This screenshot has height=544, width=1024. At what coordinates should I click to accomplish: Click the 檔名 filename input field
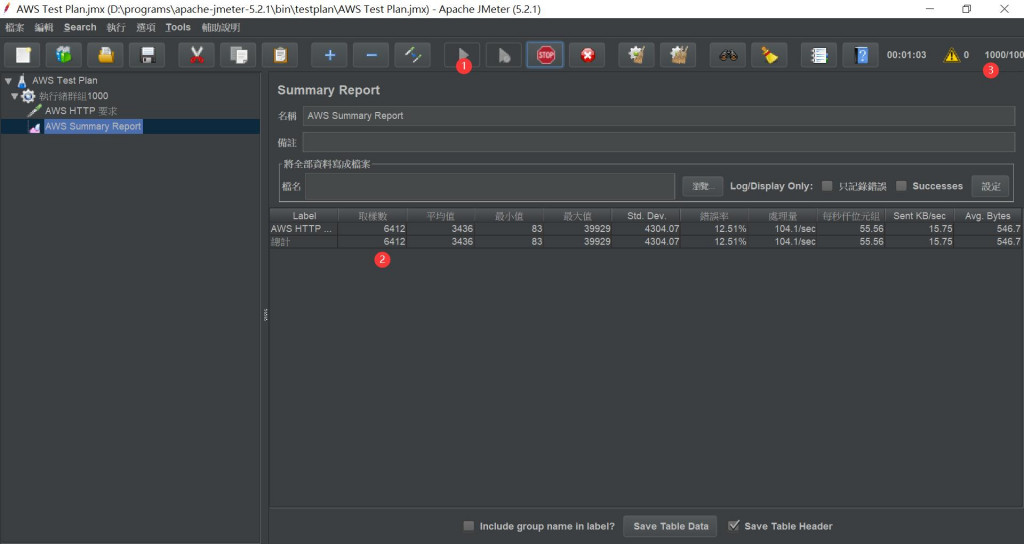(x=490, y=186)
